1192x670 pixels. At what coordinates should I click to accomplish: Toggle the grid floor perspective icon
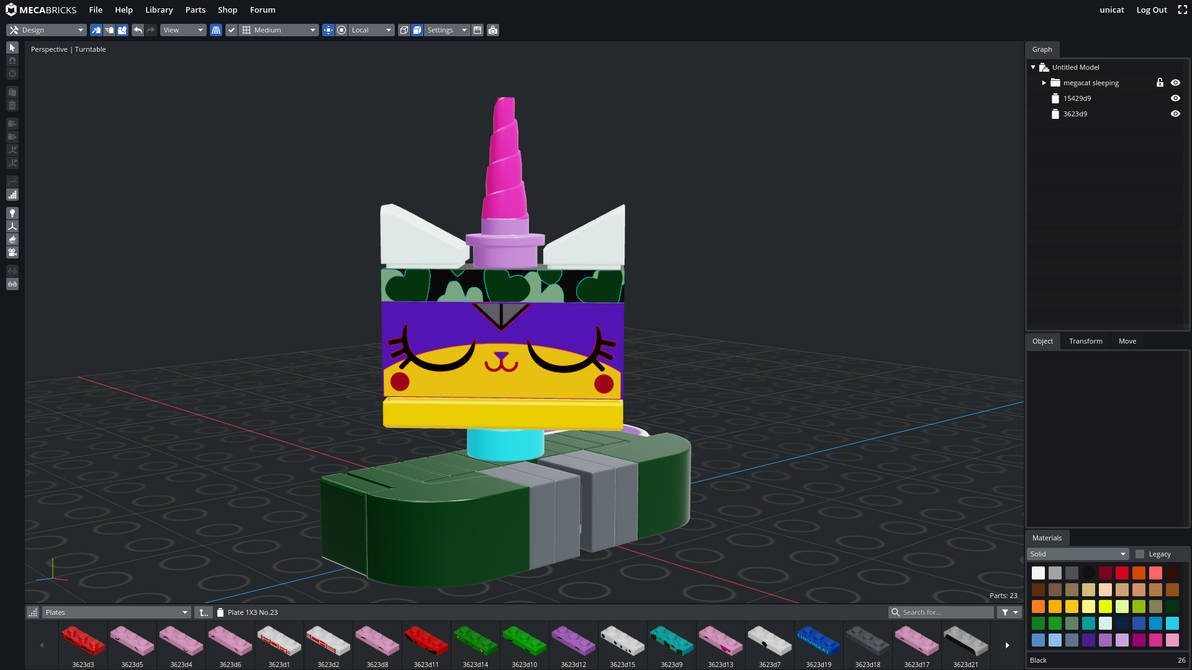216,30
